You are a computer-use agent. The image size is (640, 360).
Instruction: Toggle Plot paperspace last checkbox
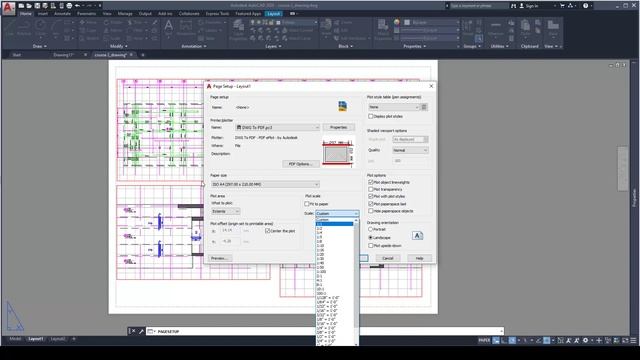371,204
